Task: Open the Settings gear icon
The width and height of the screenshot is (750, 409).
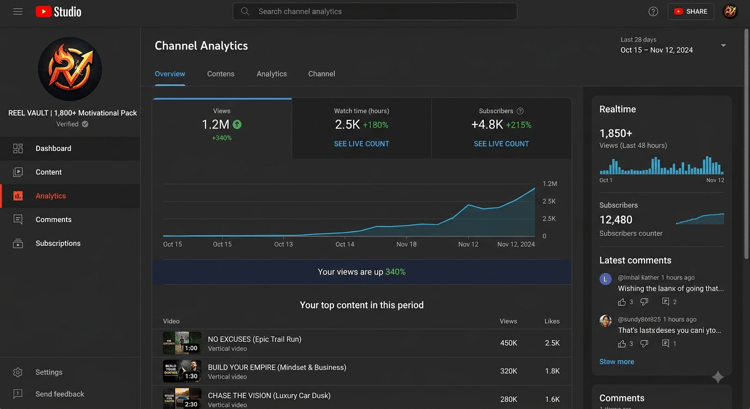Action: [x=18, y=372]
